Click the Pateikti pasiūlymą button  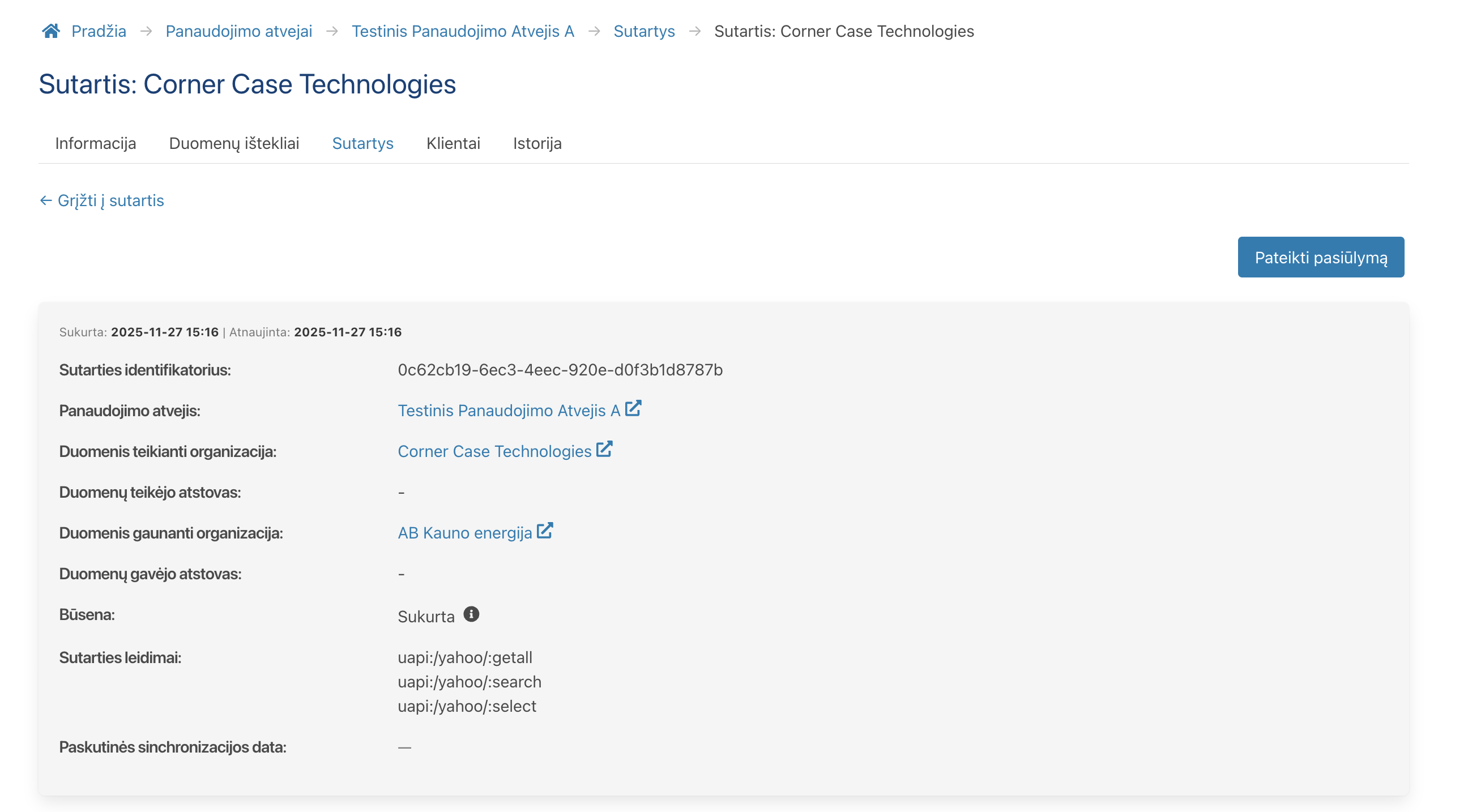pyautogui.click(x=1320, y=257)
